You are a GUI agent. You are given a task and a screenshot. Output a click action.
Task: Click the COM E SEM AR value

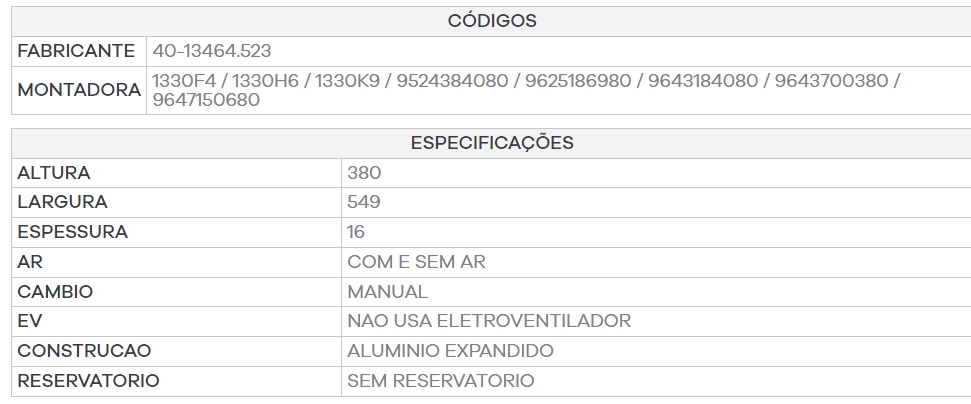click(x=416, y=262)
